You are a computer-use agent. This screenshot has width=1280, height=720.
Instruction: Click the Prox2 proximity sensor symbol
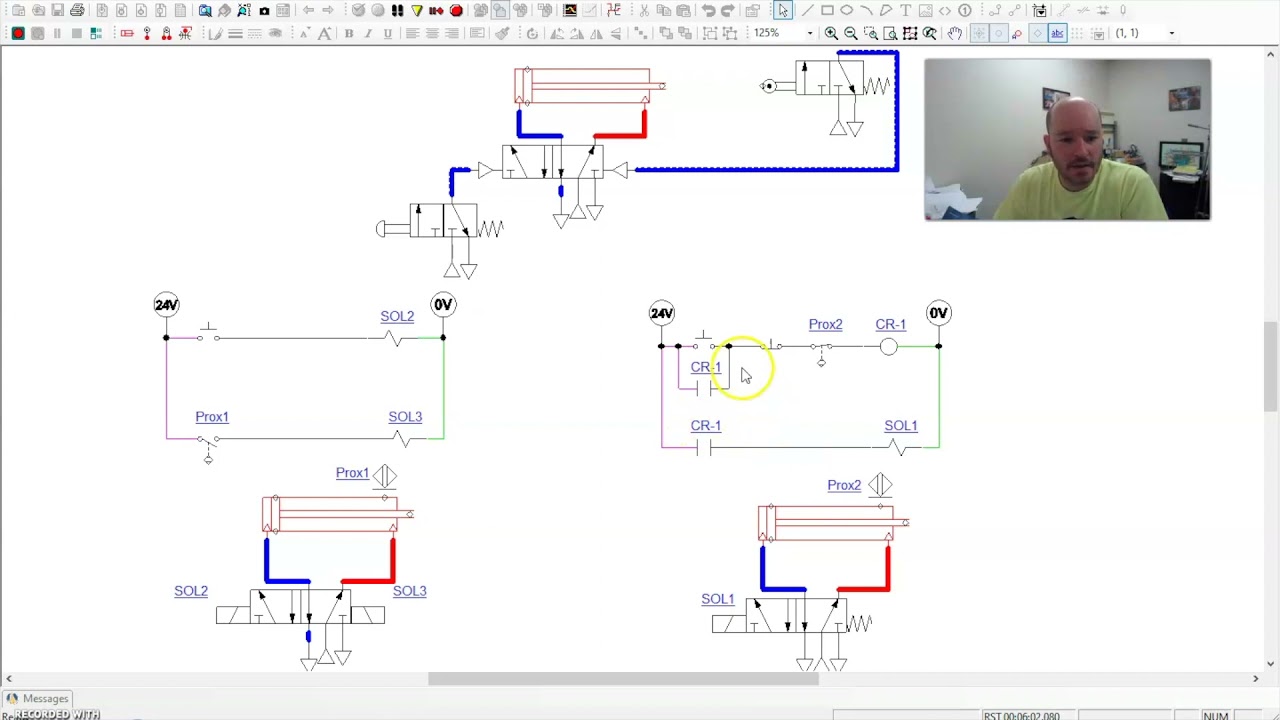880,485
